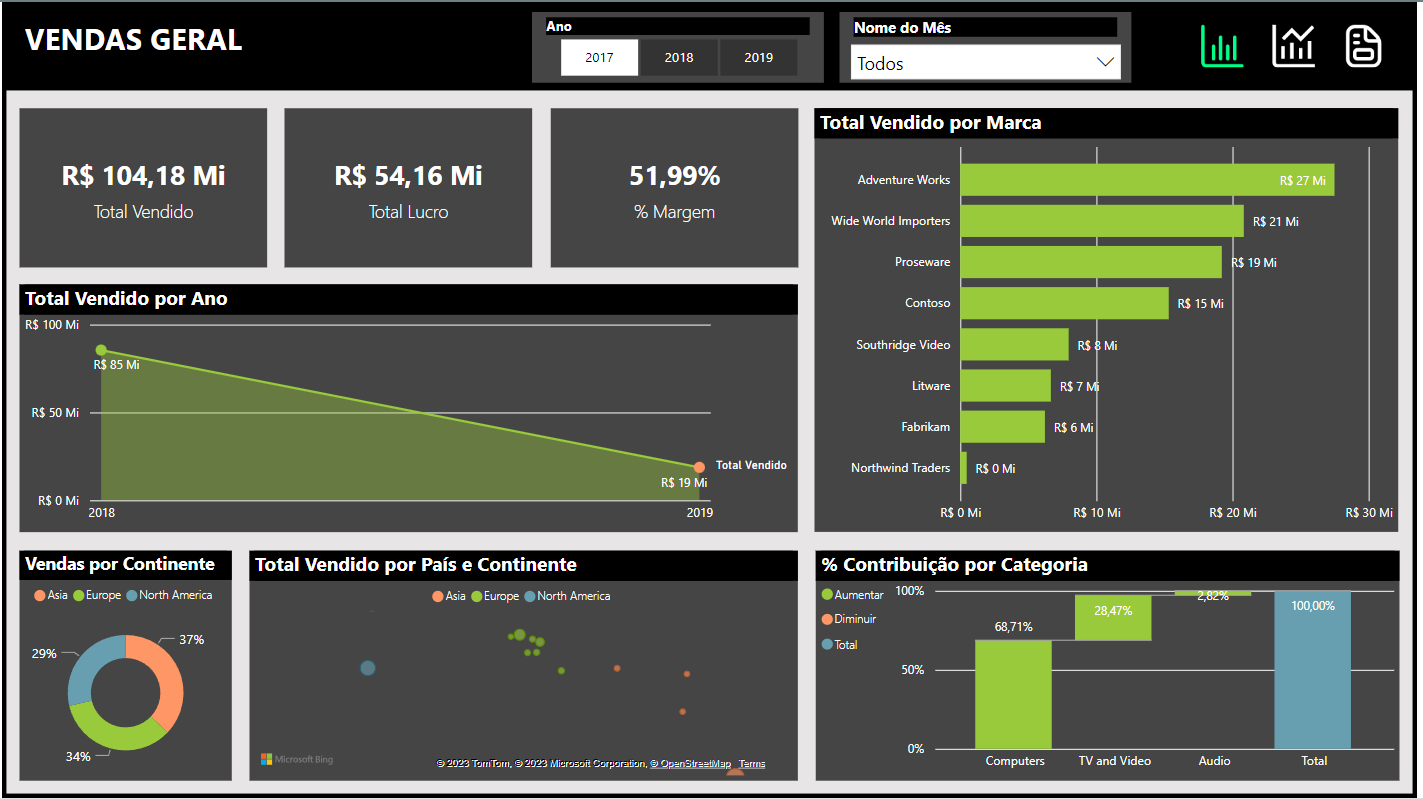Open the line-and-bar analytics page icon
The image size is (1423, 799).
click(1293, 46)
